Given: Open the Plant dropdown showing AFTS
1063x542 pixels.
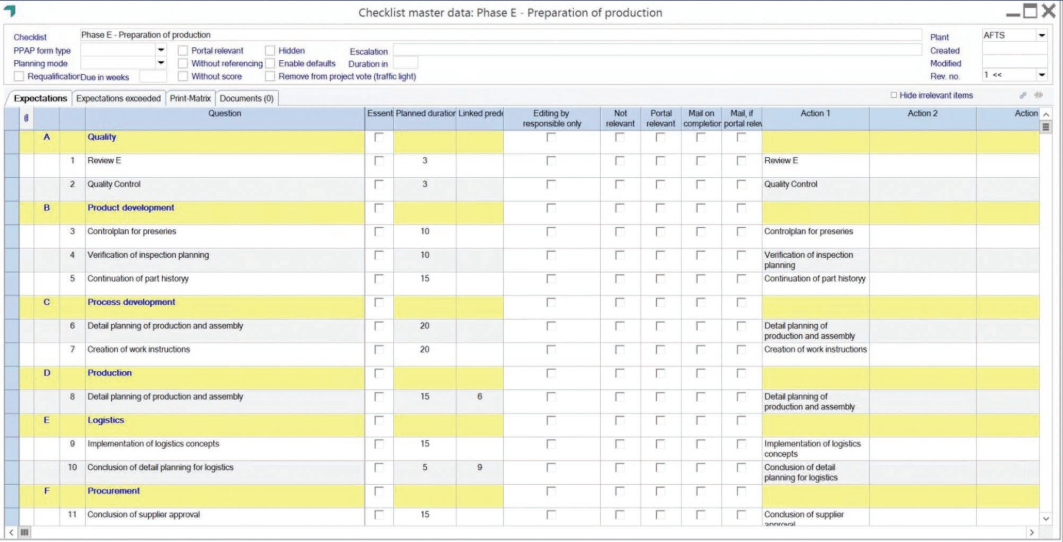Looking at the screenshot, I should point(1041,35).
